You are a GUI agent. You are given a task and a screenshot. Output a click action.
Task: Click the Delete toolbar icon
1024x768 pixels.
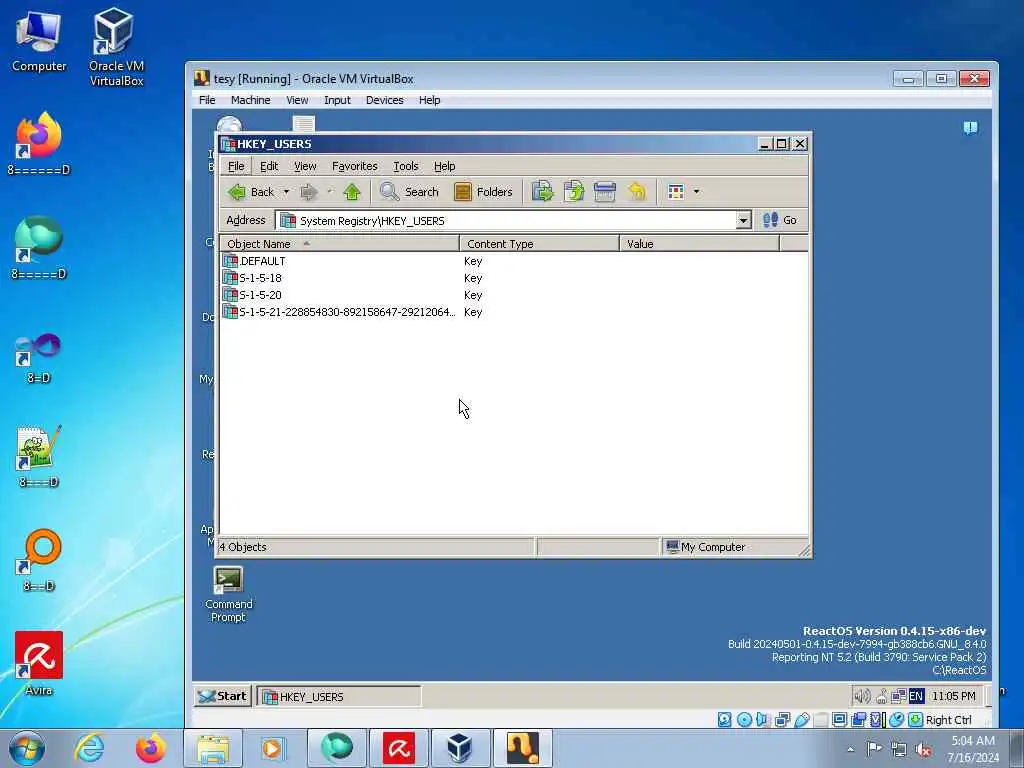[x=605, y=192]
